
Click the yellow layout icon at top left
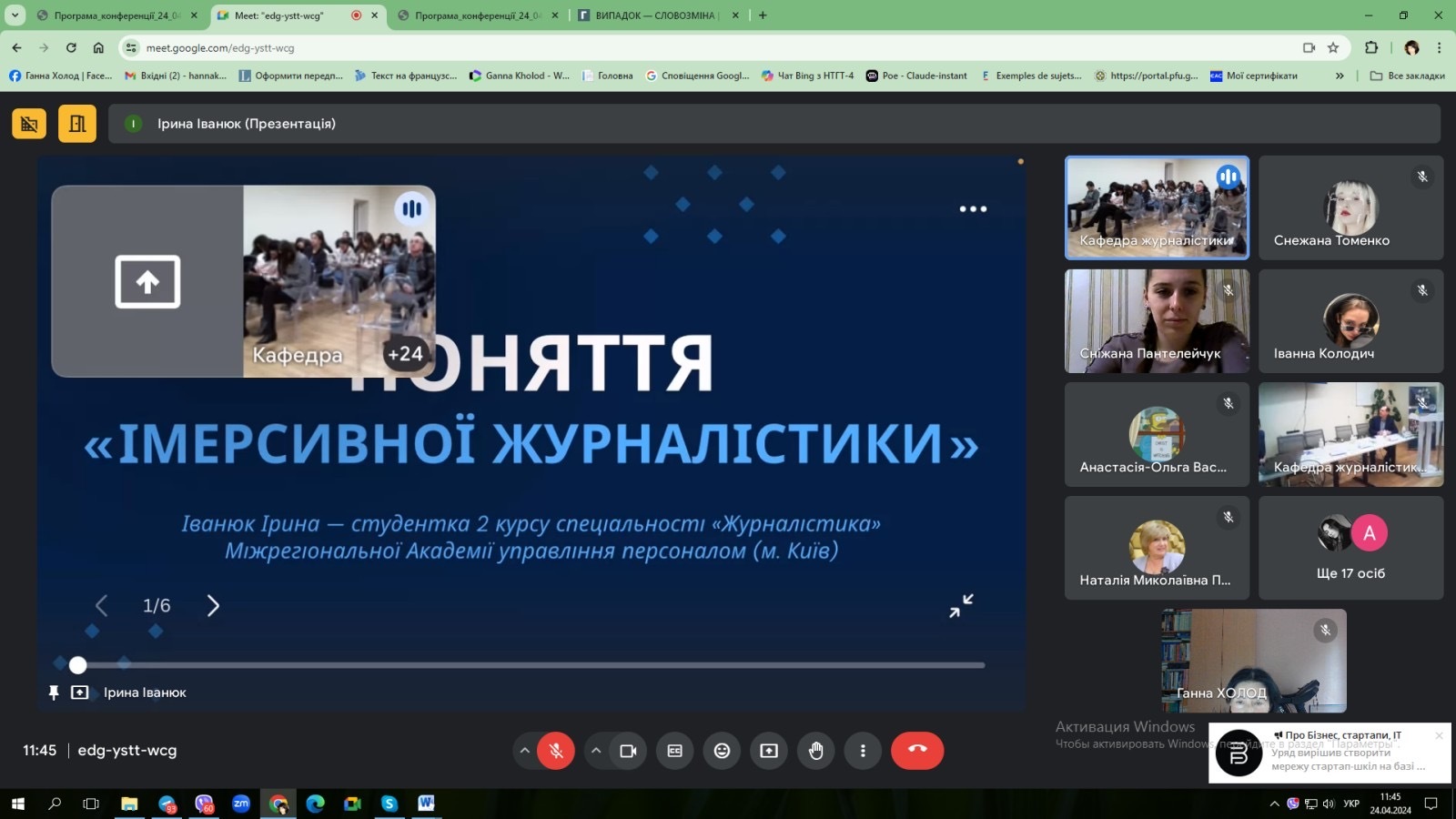pyautogui.click(x=77, y=124)
